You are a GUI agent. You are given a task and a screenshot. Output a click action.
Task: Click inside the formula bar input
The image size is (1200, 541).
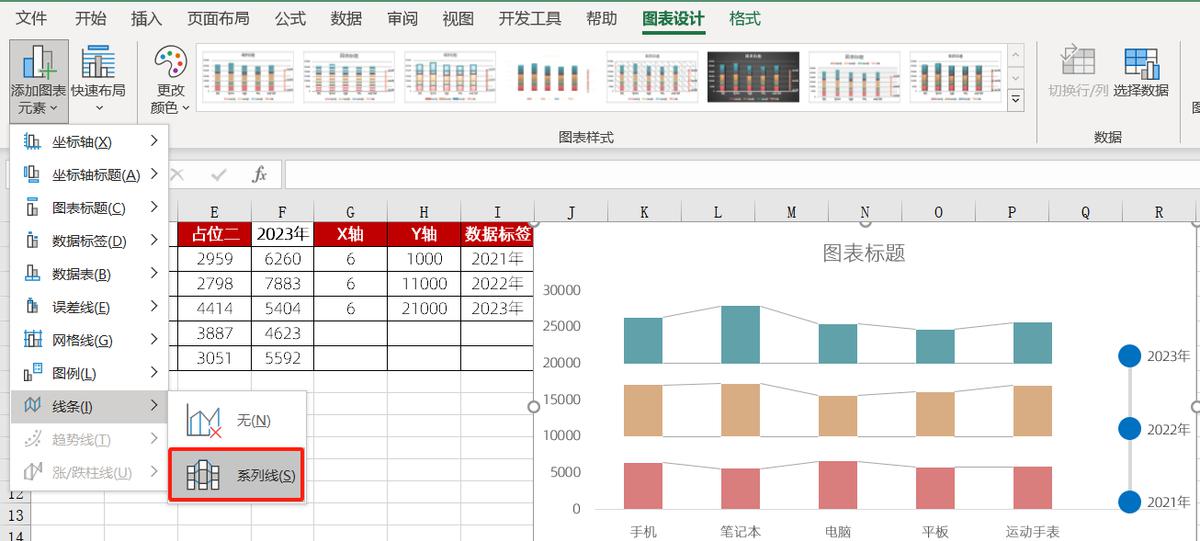click(742, 175)
